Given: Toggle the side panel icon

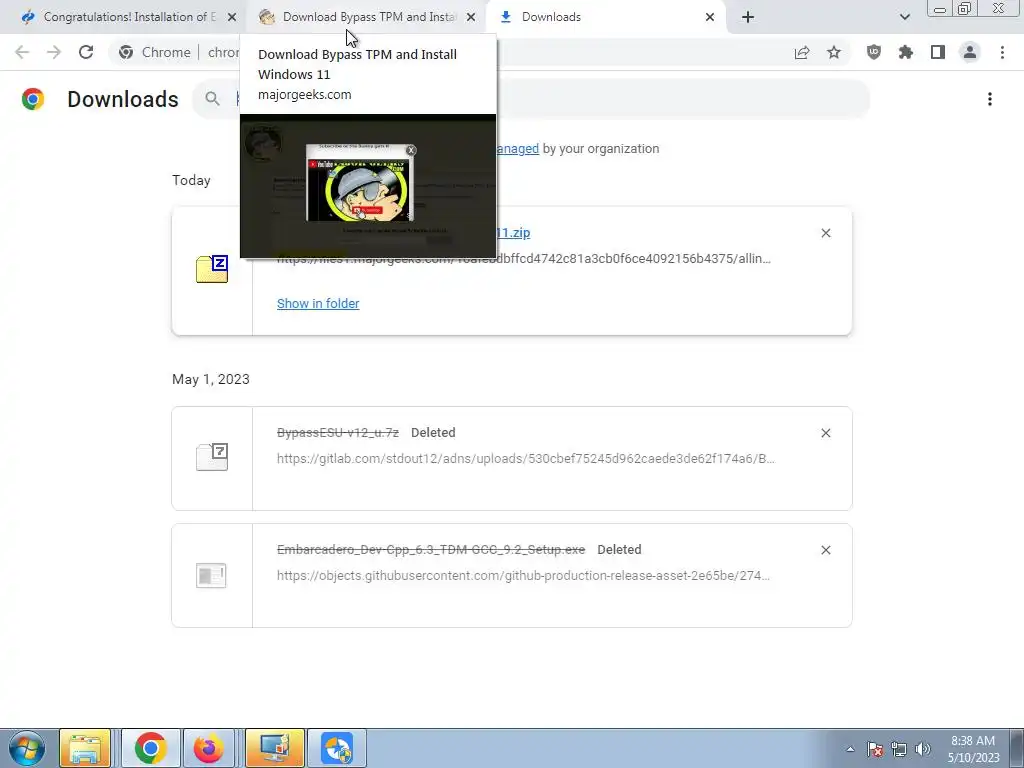Looking at the screenshot, I should [938, 52].
